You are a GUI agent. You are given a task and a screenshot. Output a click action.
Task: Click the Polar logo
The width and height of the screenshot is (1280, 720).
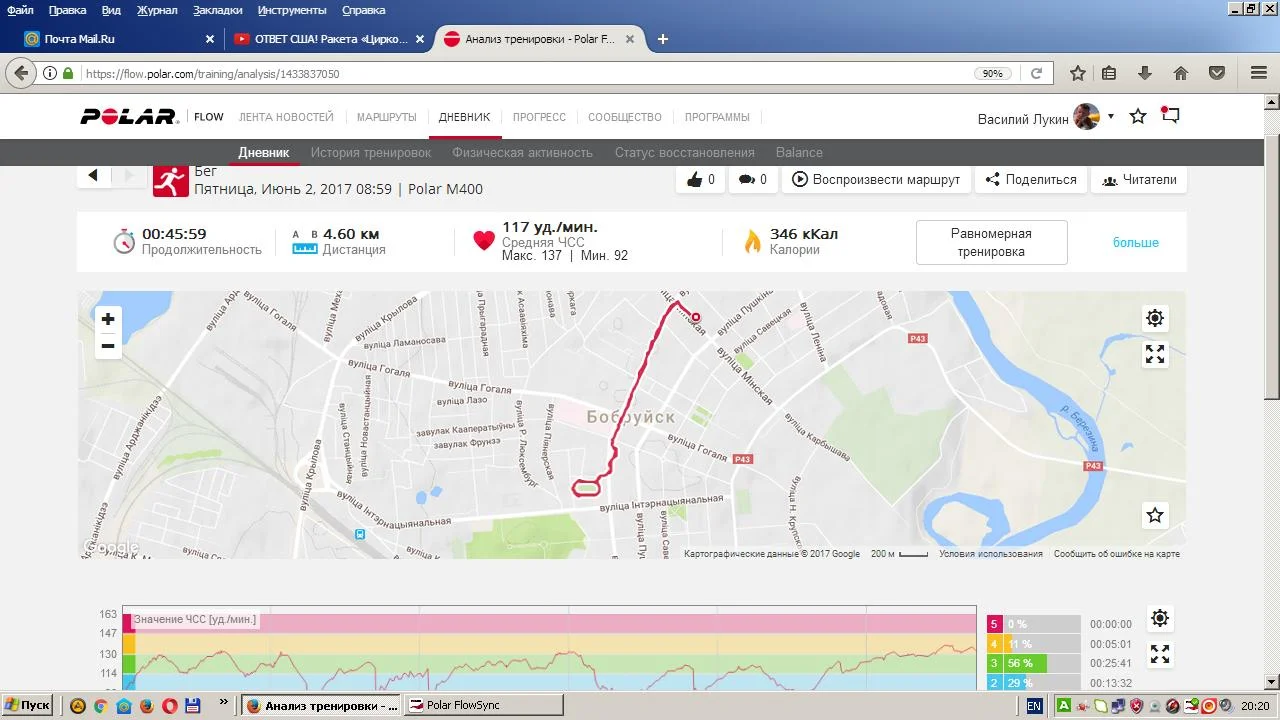pos(129,117)
